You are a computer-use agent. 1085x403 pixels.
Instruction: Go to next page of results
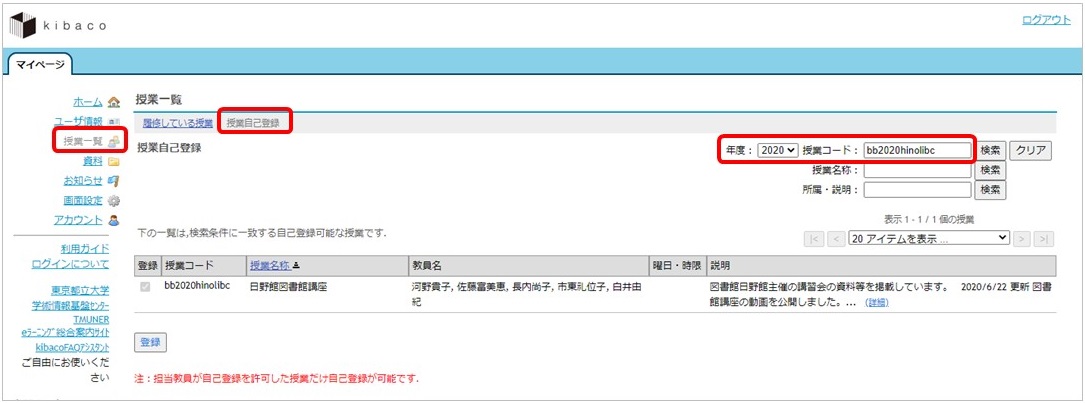click(1023, 238)
